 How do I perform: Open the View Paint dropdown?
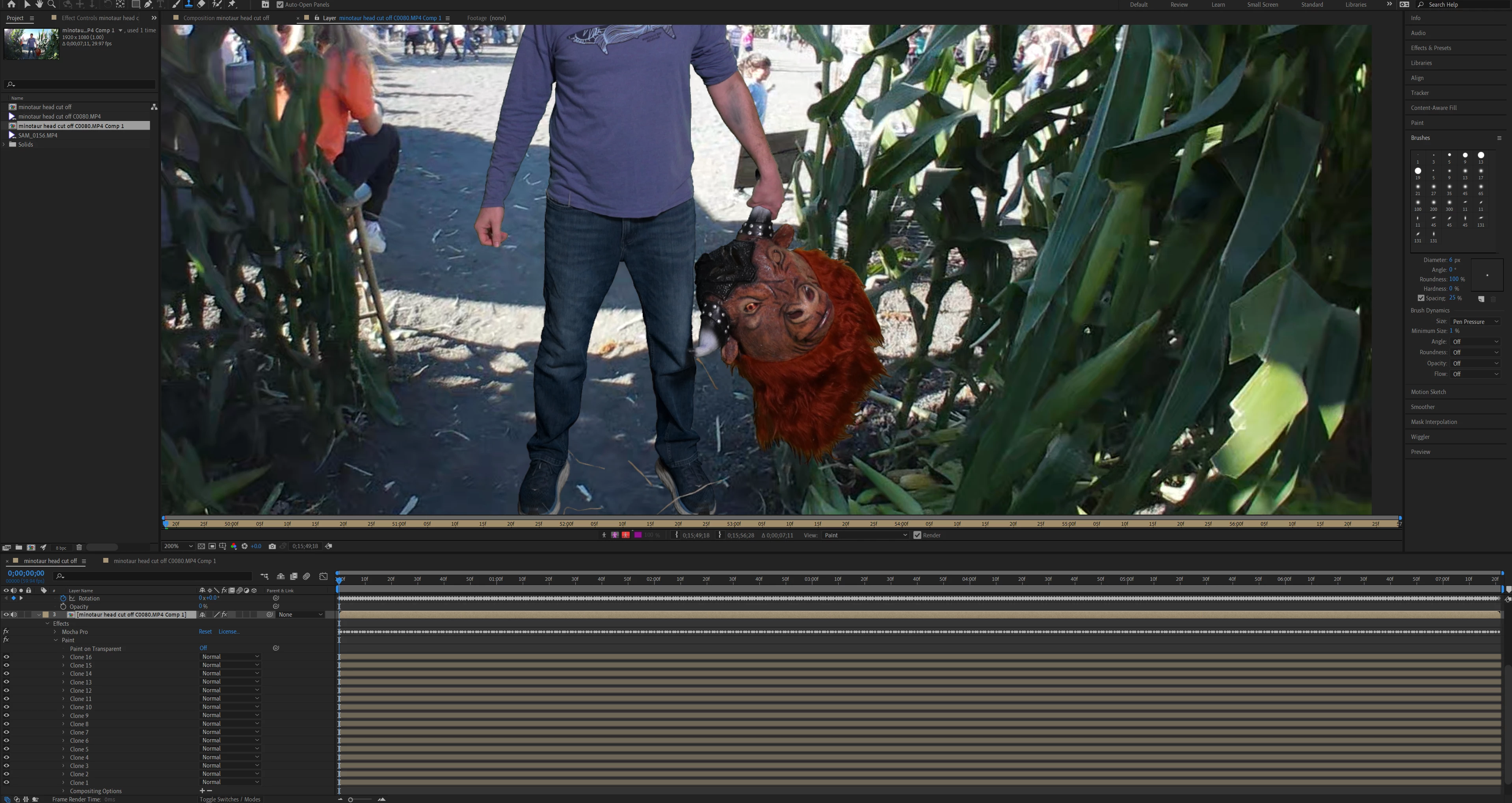(865, 535)
